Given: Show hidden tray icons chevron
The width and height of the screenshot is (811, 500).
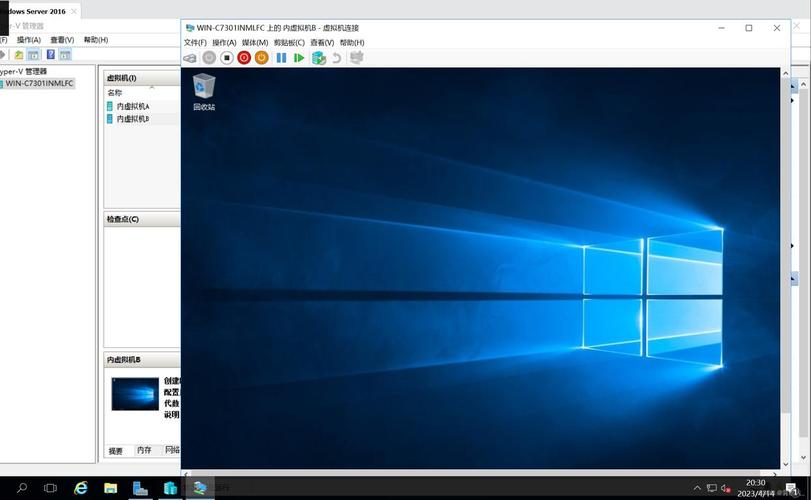Looking at the screenshot, I should pos(697,488).
